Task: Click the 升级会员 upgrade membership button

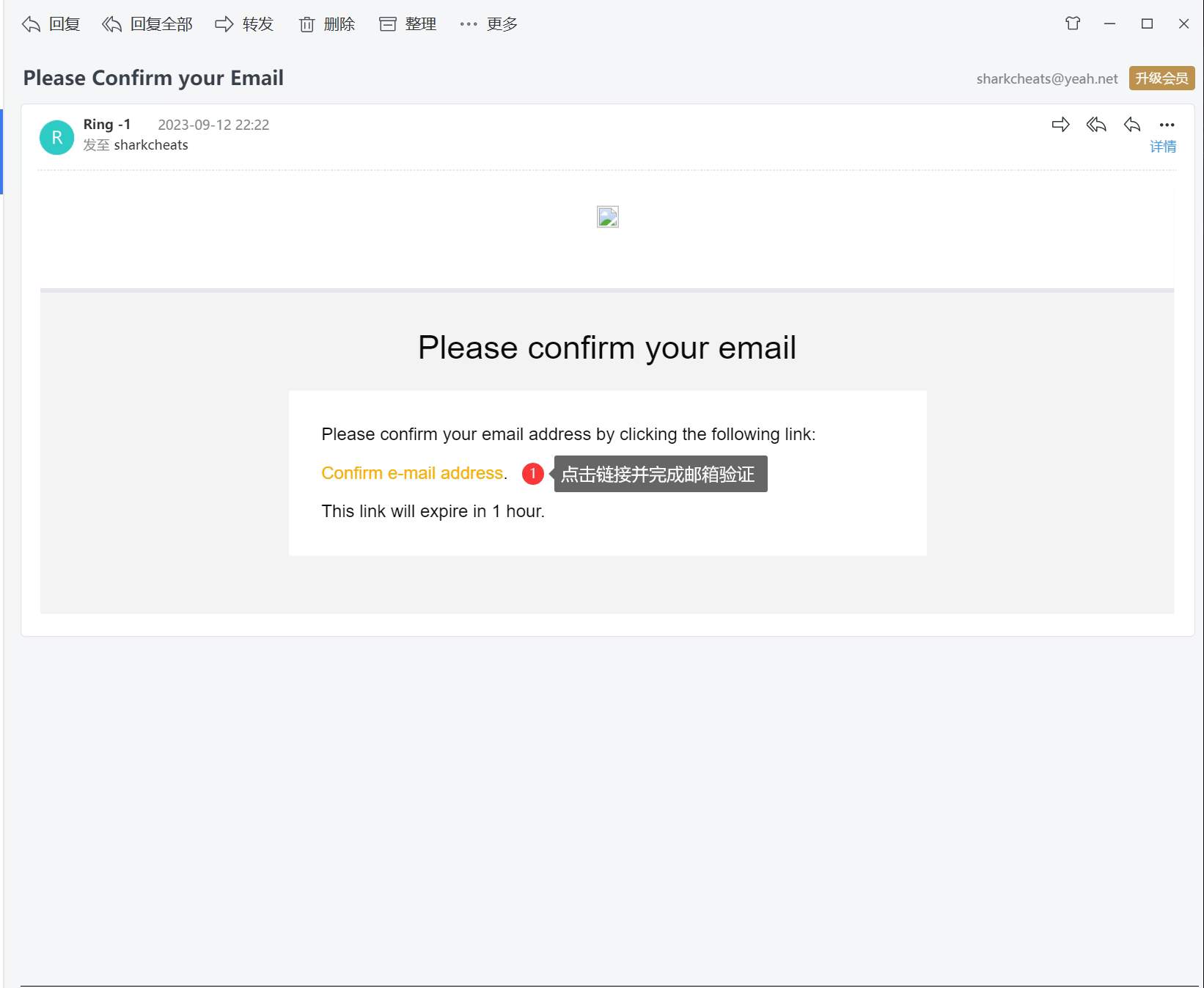Action: 1161,78
